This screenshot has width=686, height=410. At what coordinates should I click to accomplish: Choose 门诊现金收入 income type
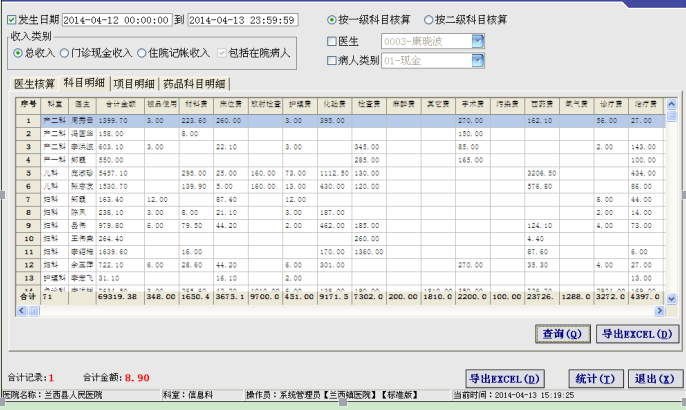pos(65,53)
